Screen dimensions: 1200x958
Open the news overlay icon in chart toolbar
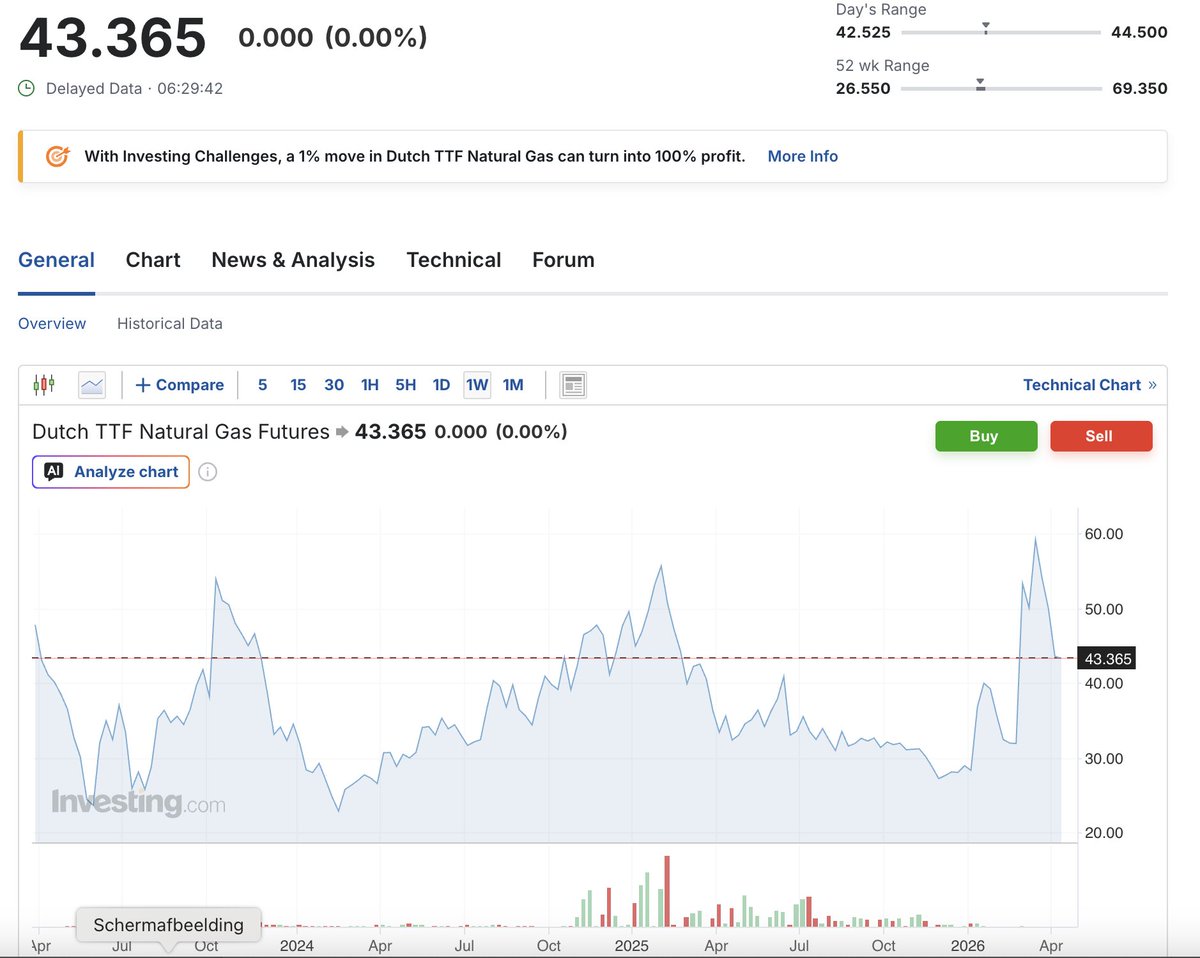pos(573,385)
